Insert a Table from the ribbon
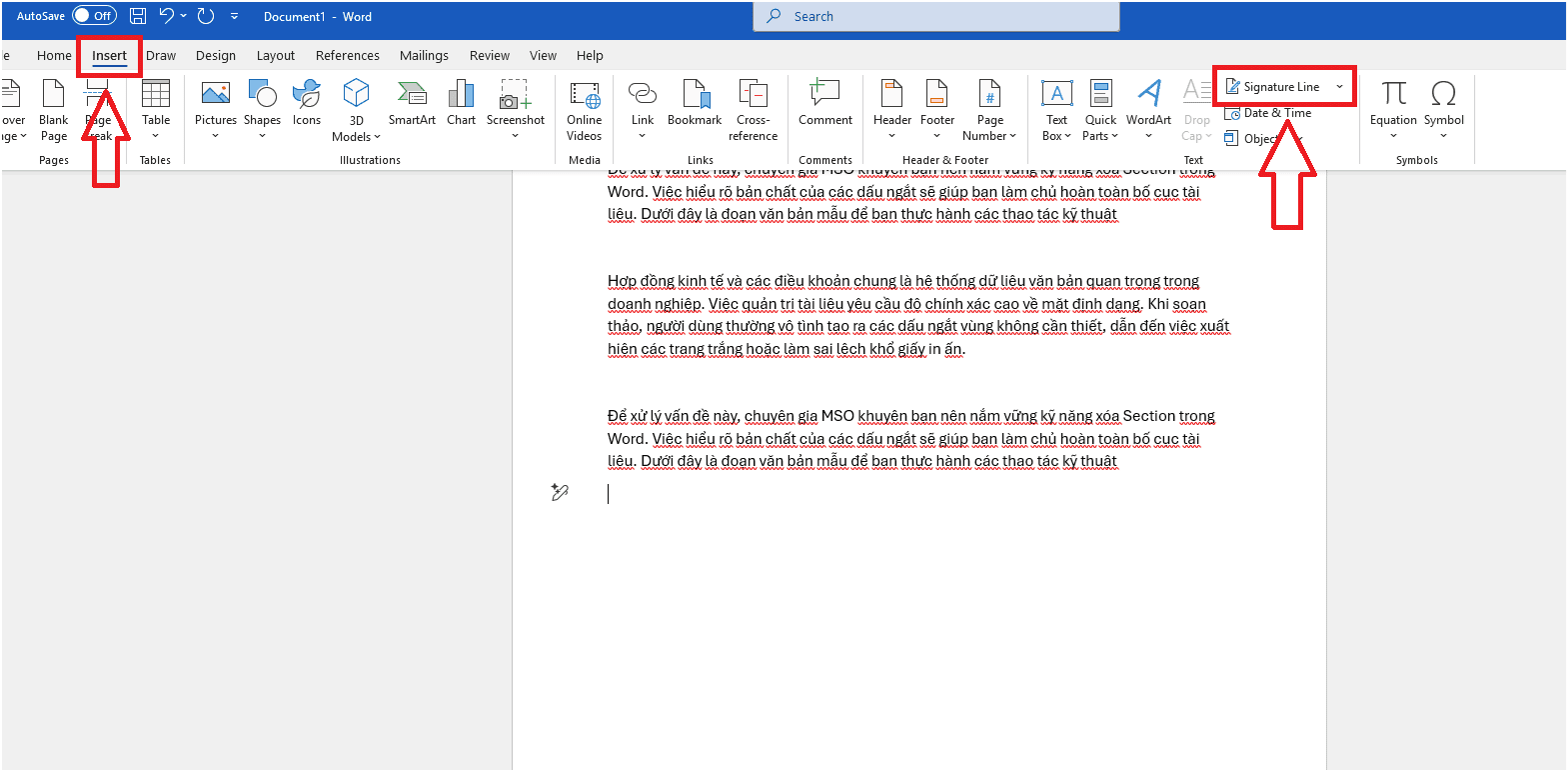The height and width of the screenshot is (772, 1568). [156, 107]
